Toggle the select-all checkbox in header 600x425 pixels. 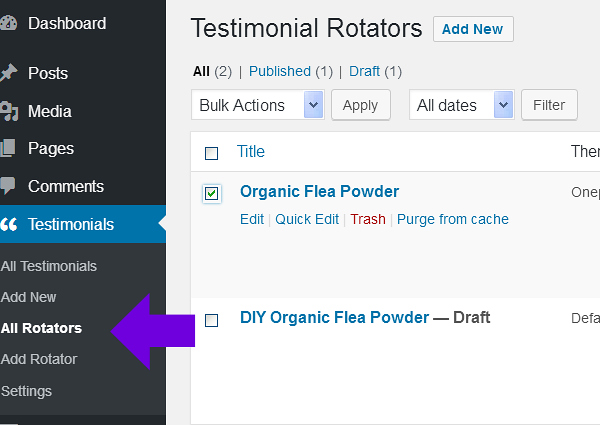[x=211, y=153]
